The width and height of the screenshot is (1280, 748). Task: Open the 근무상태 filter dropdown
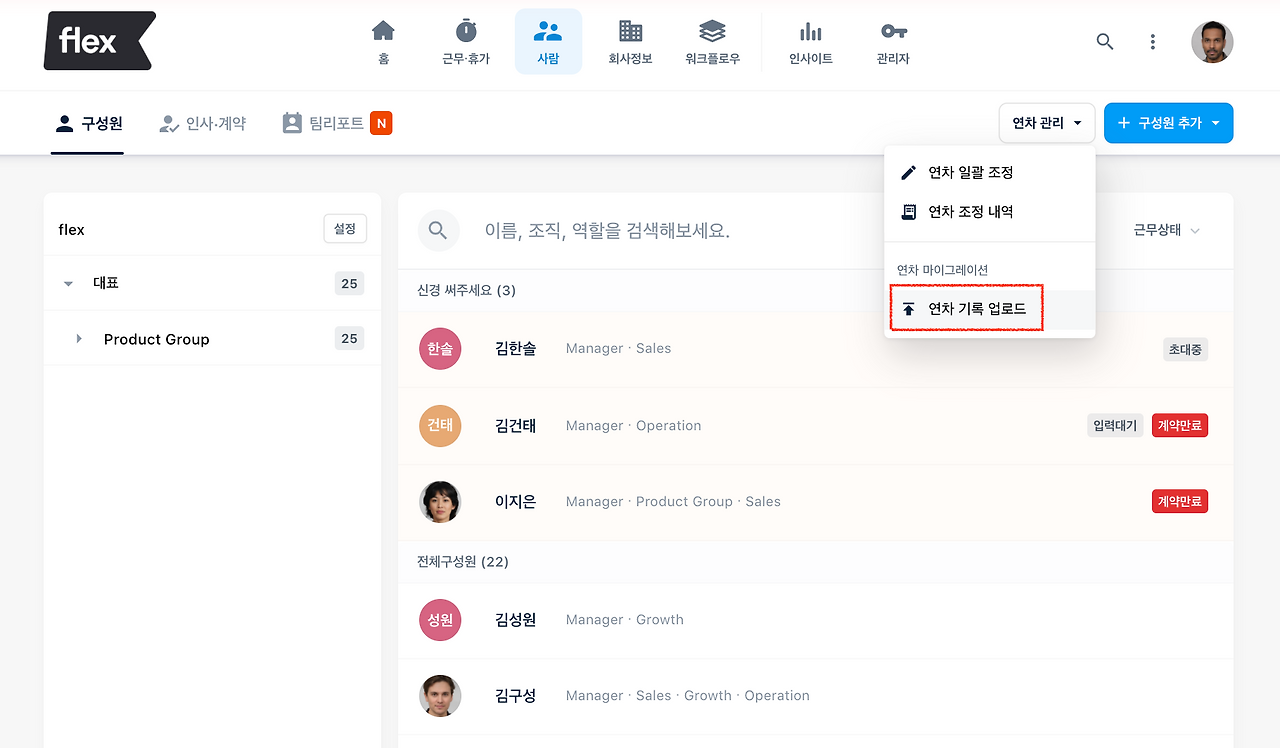(1167, 230)
